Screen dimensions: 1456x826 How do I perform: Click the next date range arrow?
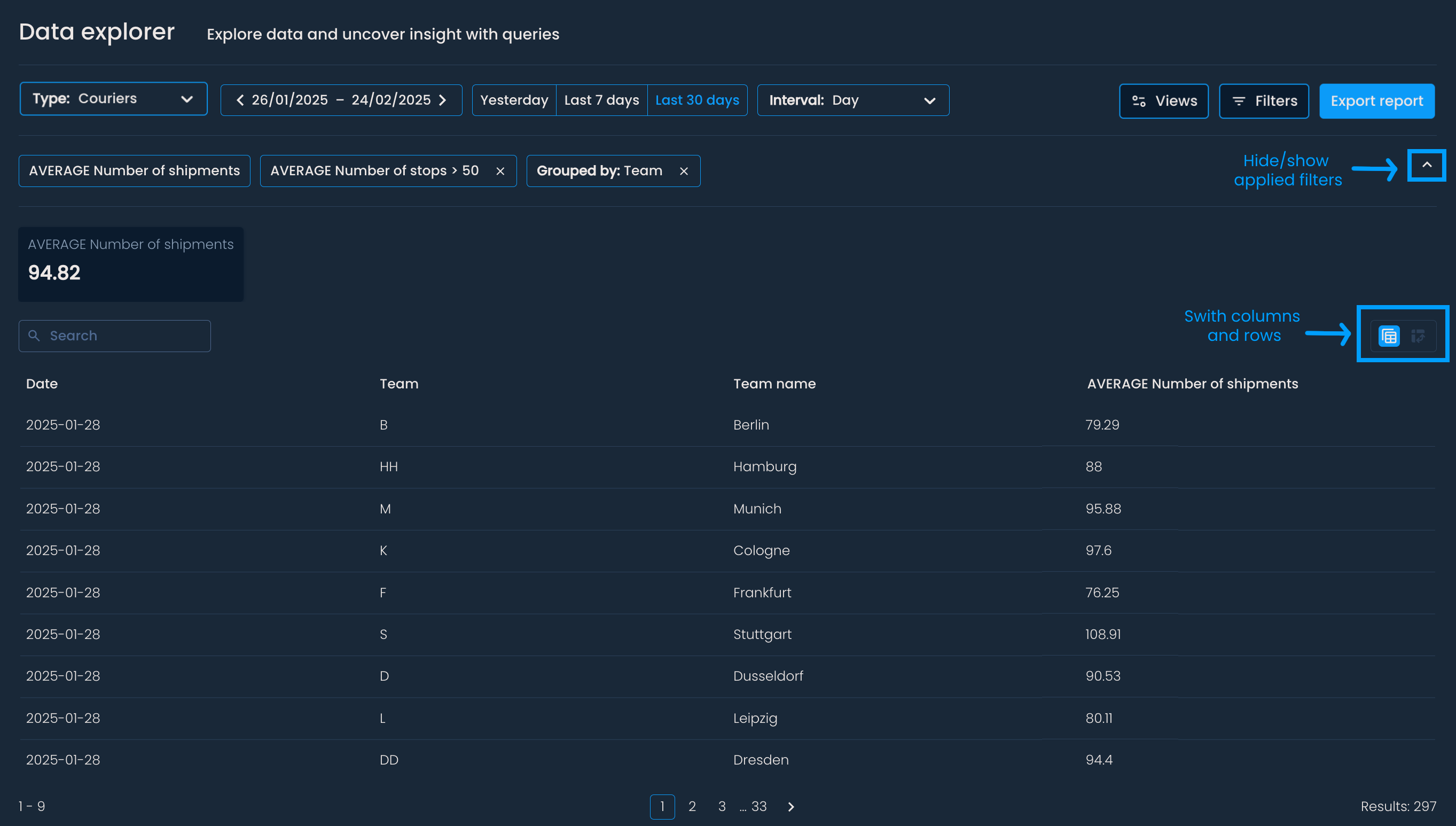(x=443, y=100)
